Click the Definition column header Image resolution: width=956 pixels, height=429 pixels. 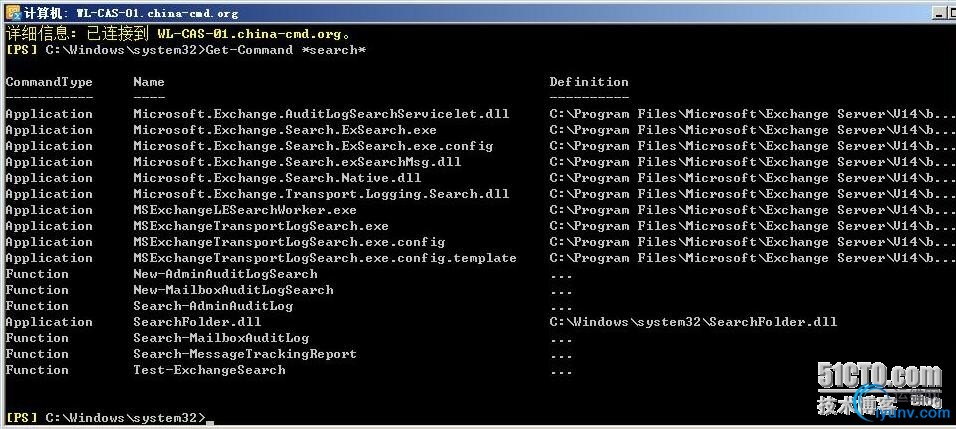click(588, 82)
